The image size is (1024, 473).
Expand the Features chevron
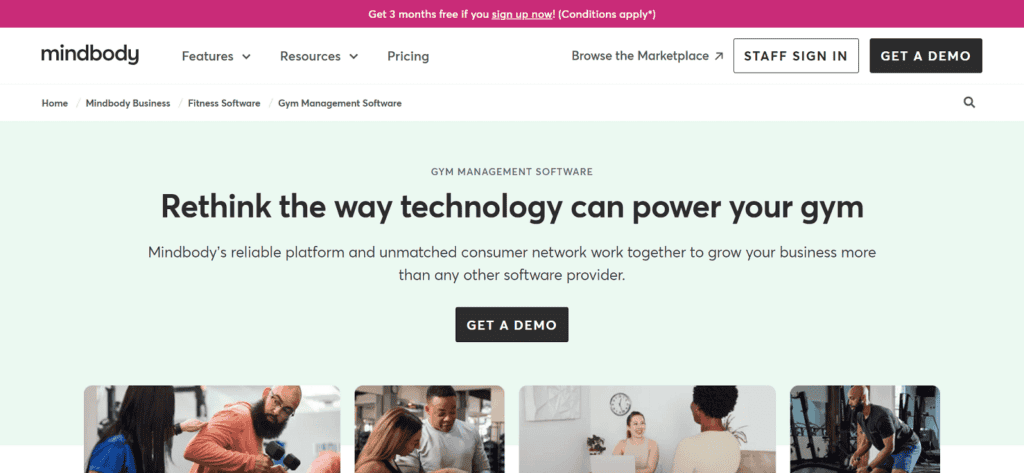tap(246, 57)
